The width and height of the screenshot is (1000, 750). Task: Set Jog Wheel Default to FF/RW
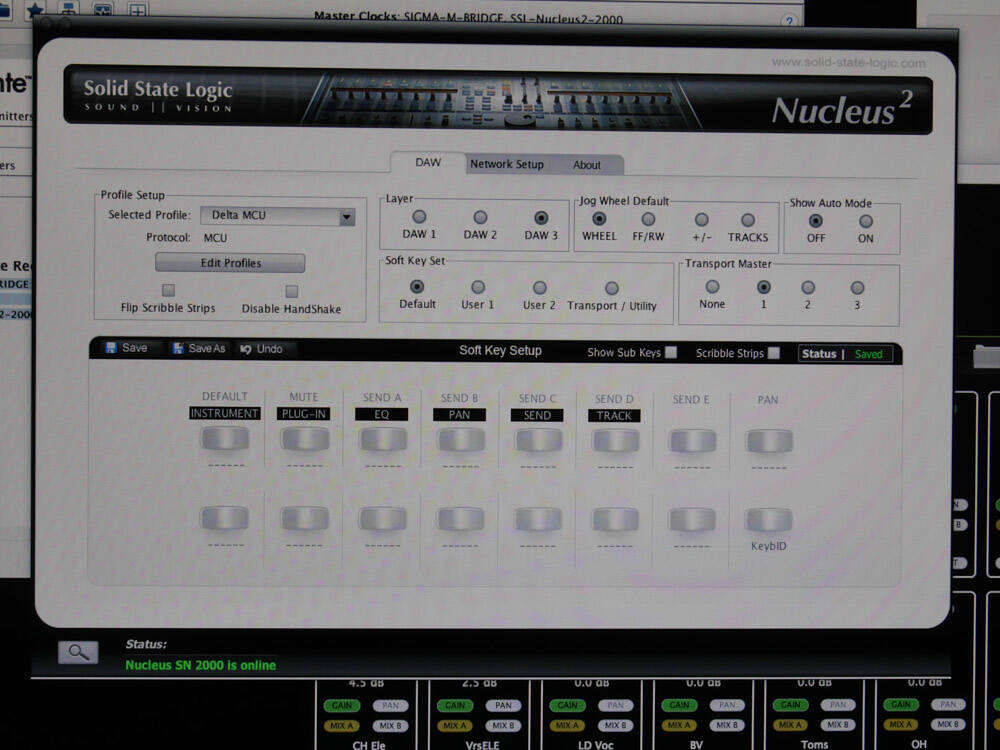coord(648,219)
